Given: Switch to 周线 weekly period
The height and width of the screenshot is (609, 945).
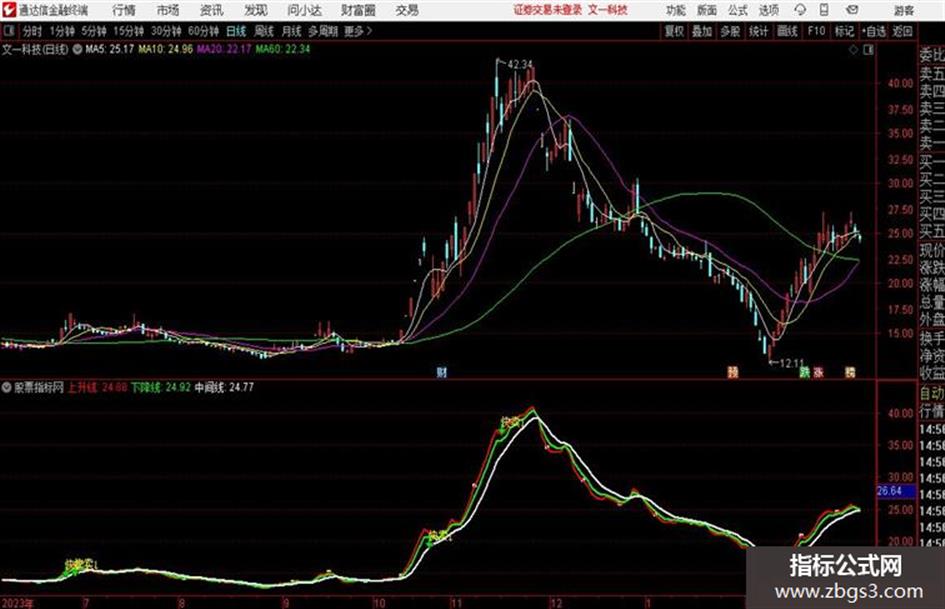Looking at the screenshot, I should 263,31.
